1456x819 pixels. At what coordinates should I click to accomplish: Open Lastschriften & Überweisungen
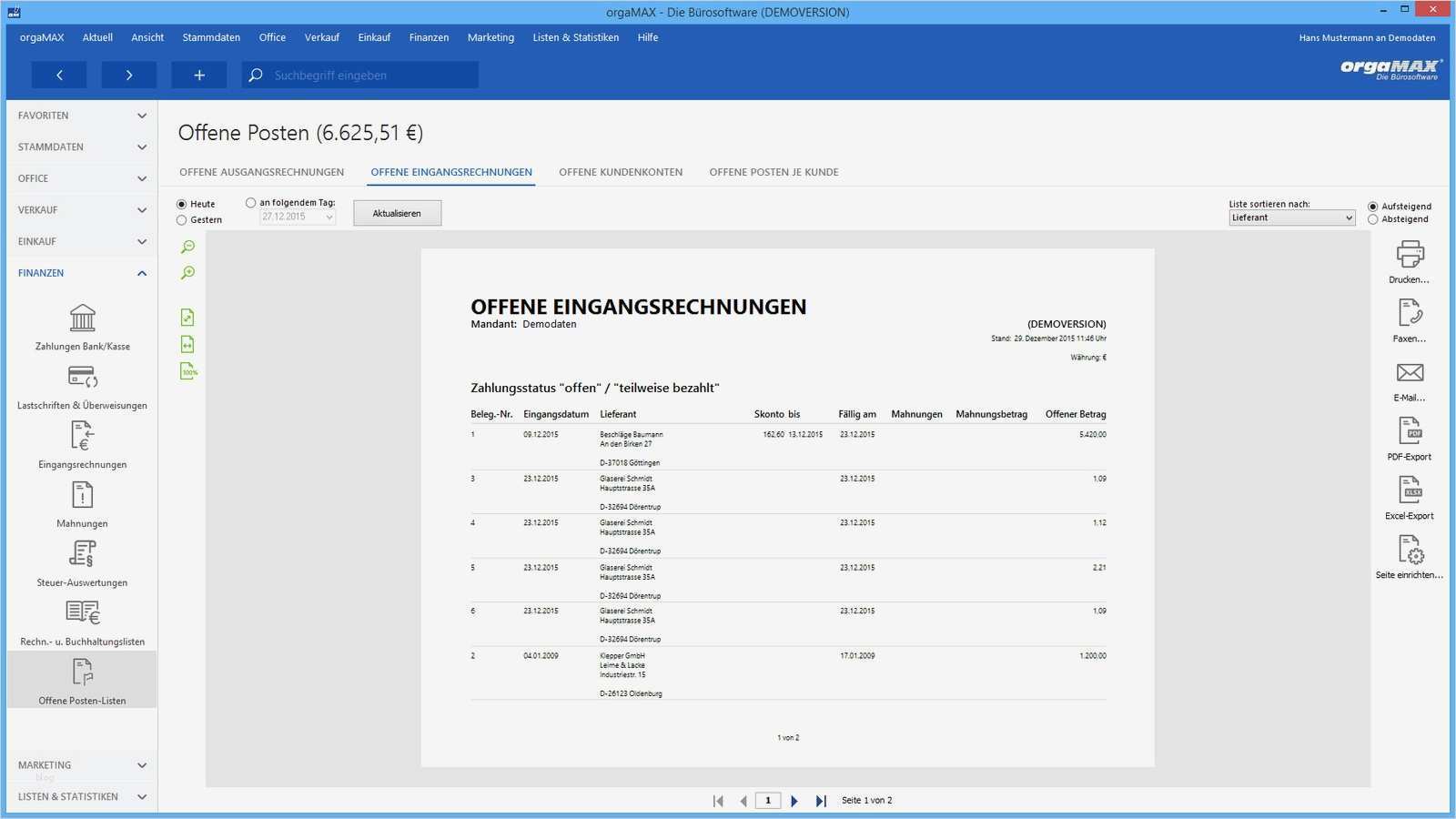[82, 378]
